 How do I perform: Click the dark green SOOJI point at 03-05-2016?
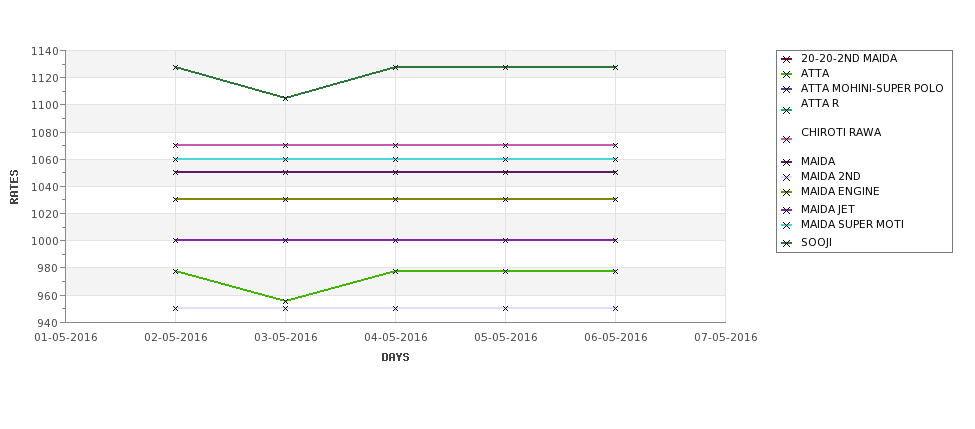[285, 98]
